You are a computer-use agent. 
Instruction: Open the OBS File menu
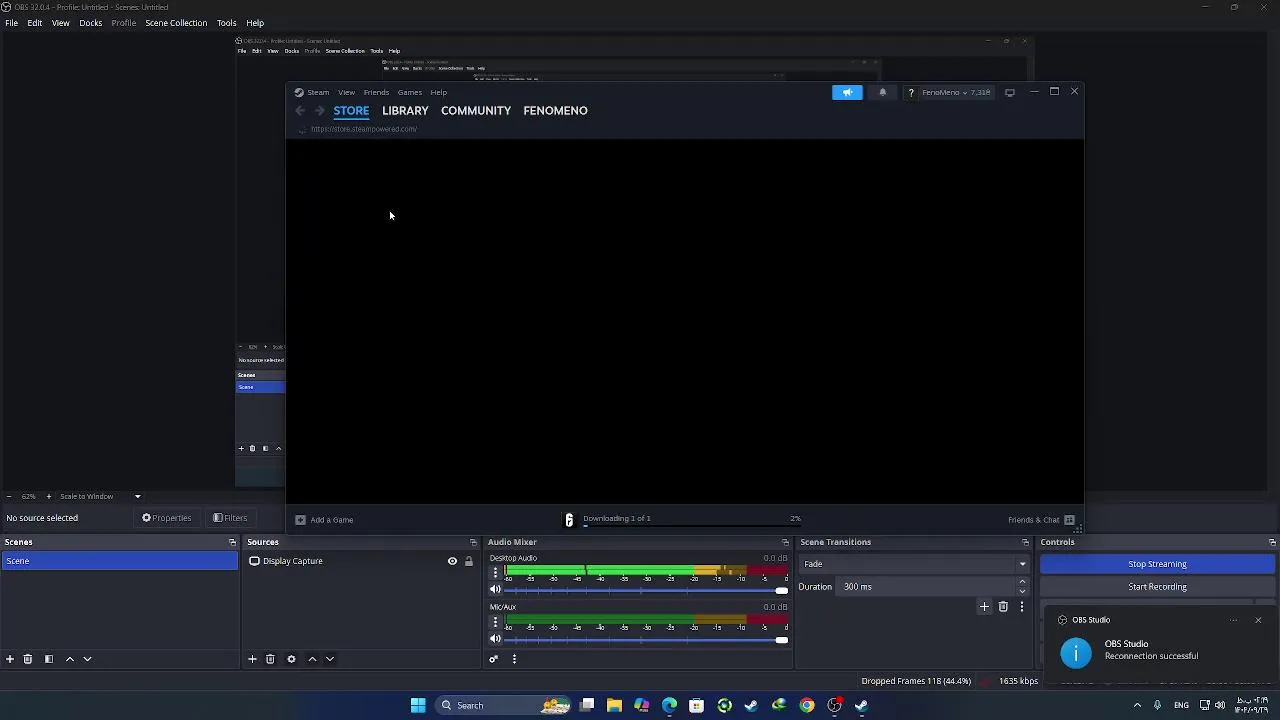click(11, 23)
